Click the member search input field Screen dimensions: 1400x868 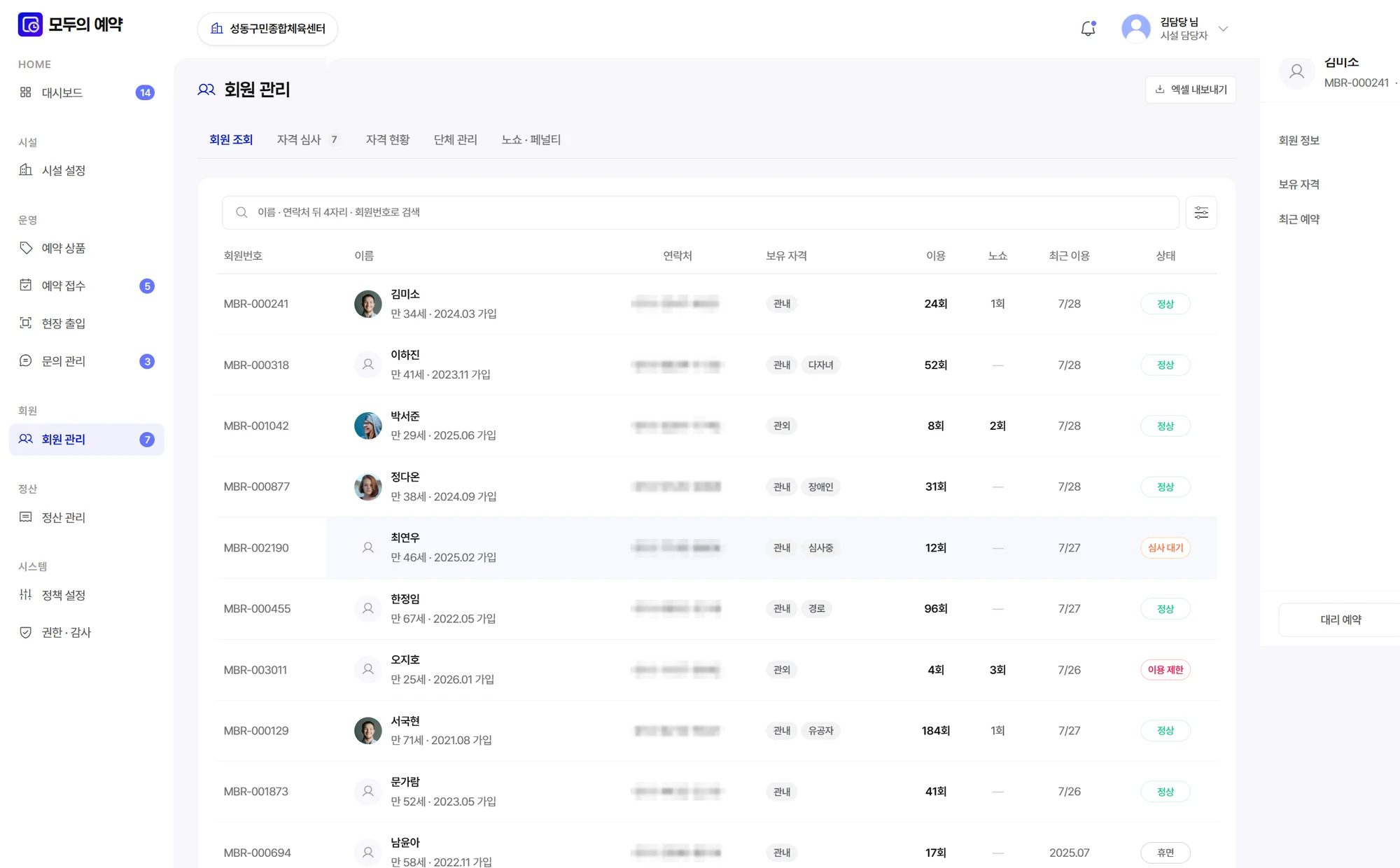[701, 213]
